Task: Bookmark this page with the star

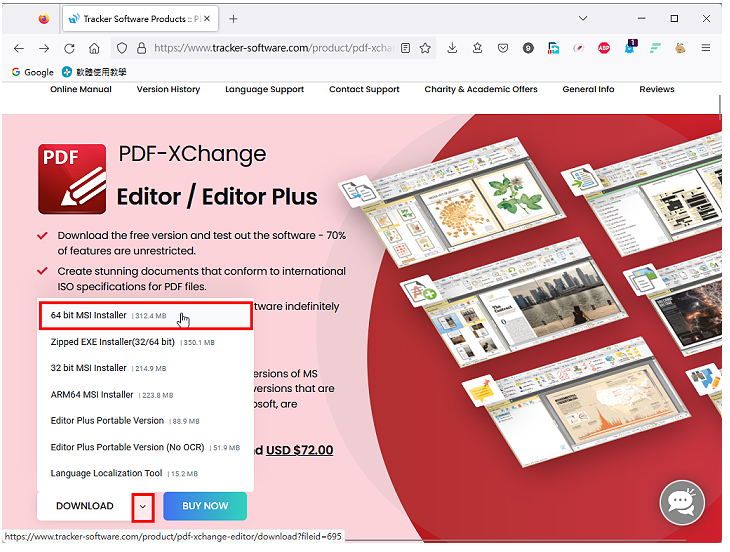Action: pyautogui.click(x=425, y=48)
